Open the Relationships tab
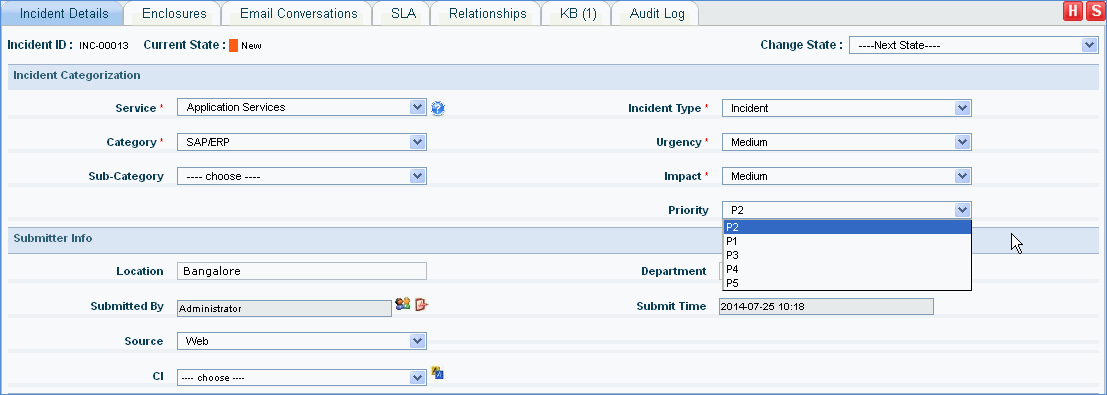Viewport: 1107px width, 395px height. coord(487,13)
